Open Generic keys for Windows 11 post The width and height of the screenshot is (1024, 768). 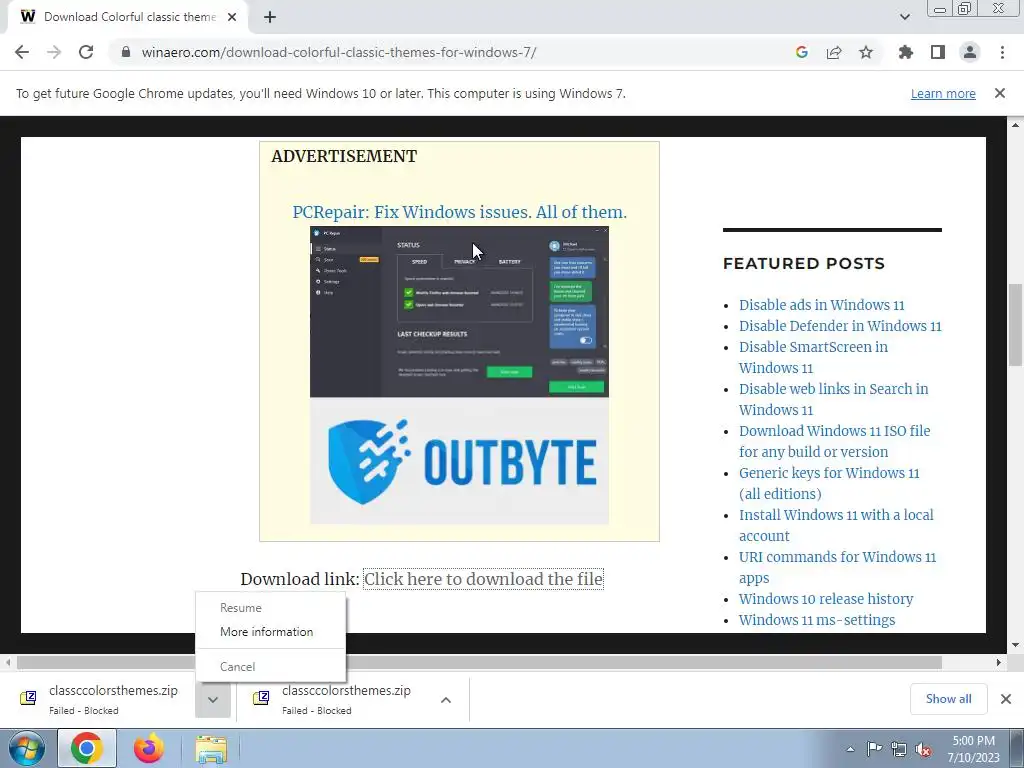tap(829, 483)
